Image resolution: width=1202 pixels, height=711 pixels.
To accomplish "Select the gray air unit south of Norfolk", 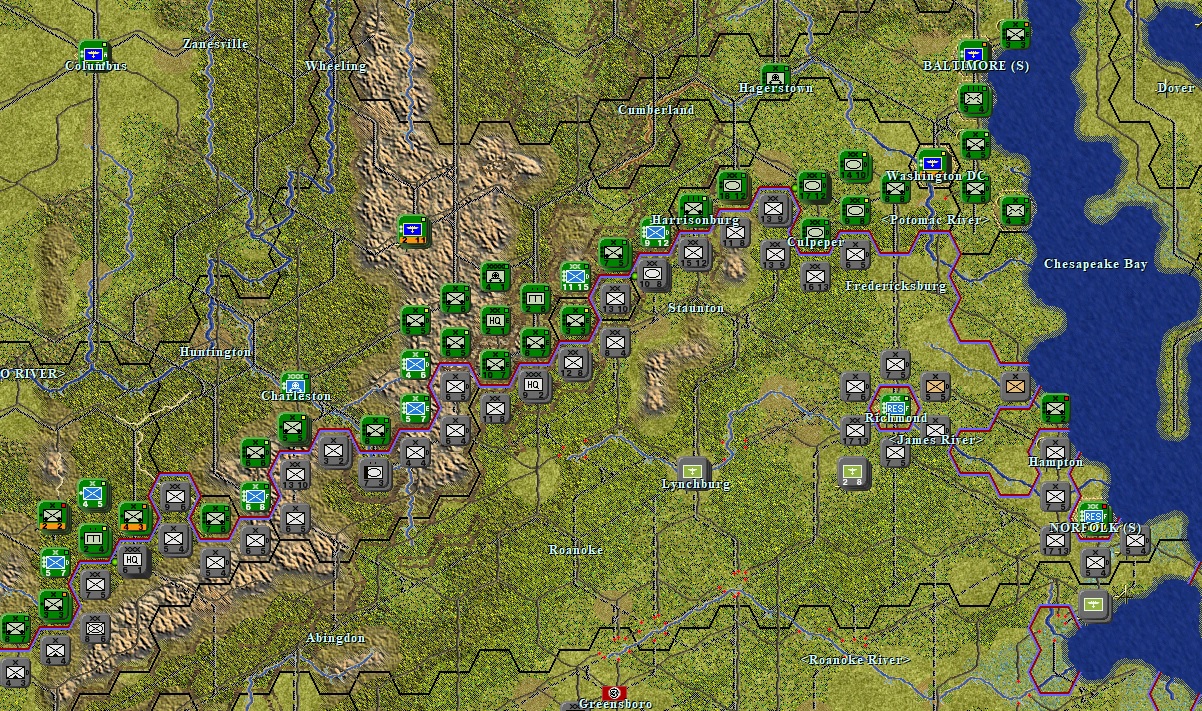I will 1095,604.
